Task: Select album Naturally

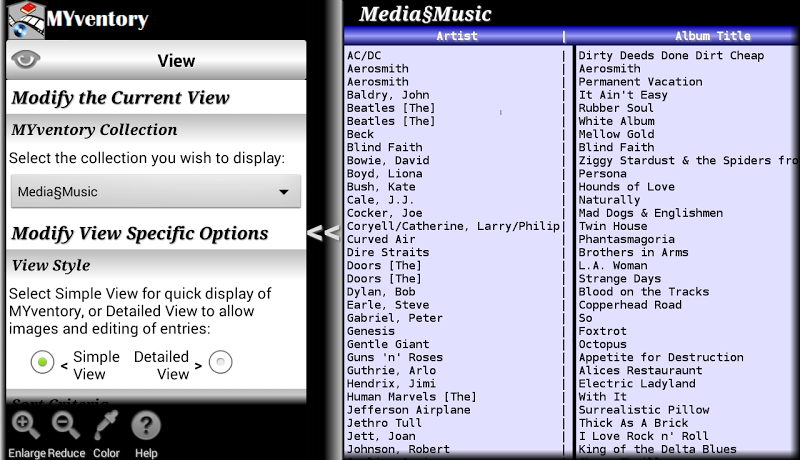Action: click(x=609, y=200)
